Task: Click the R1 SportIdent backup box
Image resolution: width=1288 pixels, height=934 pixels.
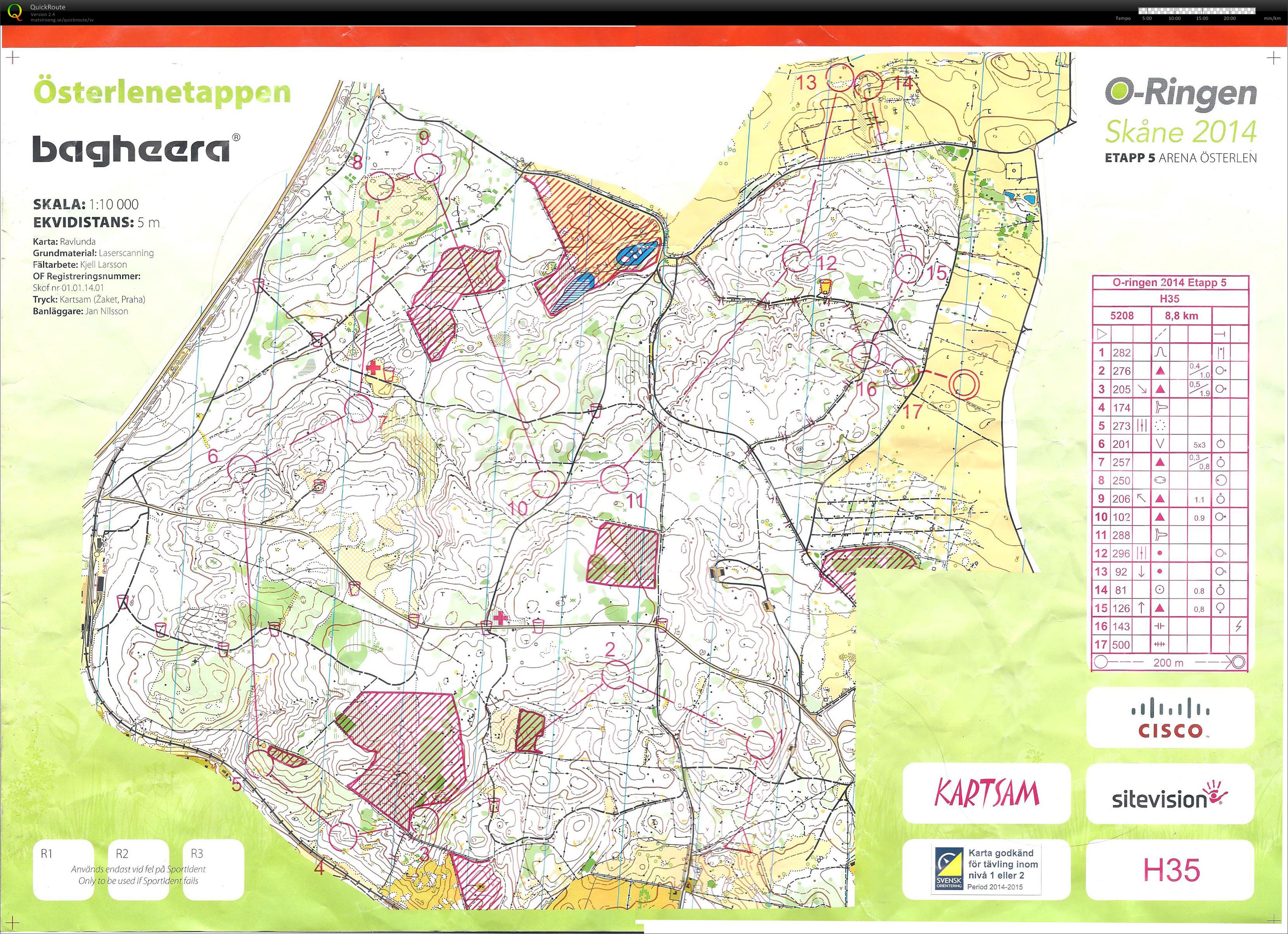Action: point(63,869)
